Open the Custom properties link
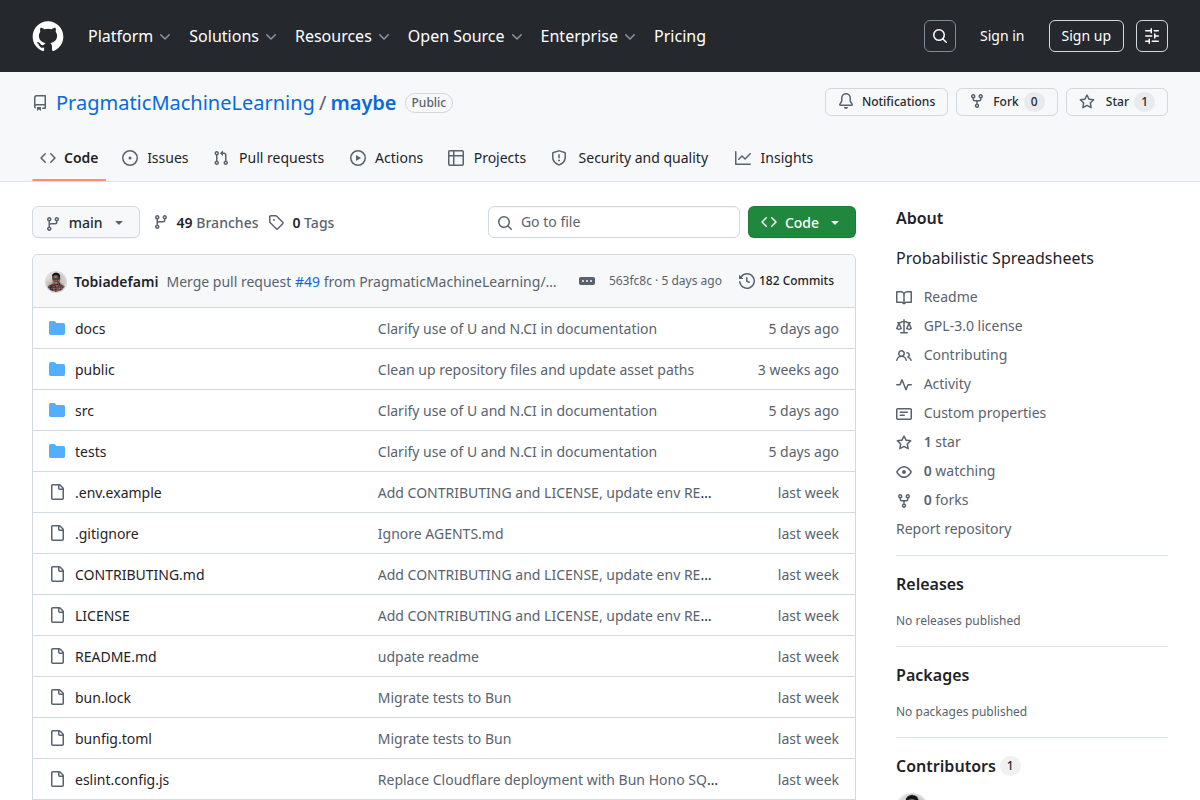This screenshot has height=800, width=1200. 971,413
